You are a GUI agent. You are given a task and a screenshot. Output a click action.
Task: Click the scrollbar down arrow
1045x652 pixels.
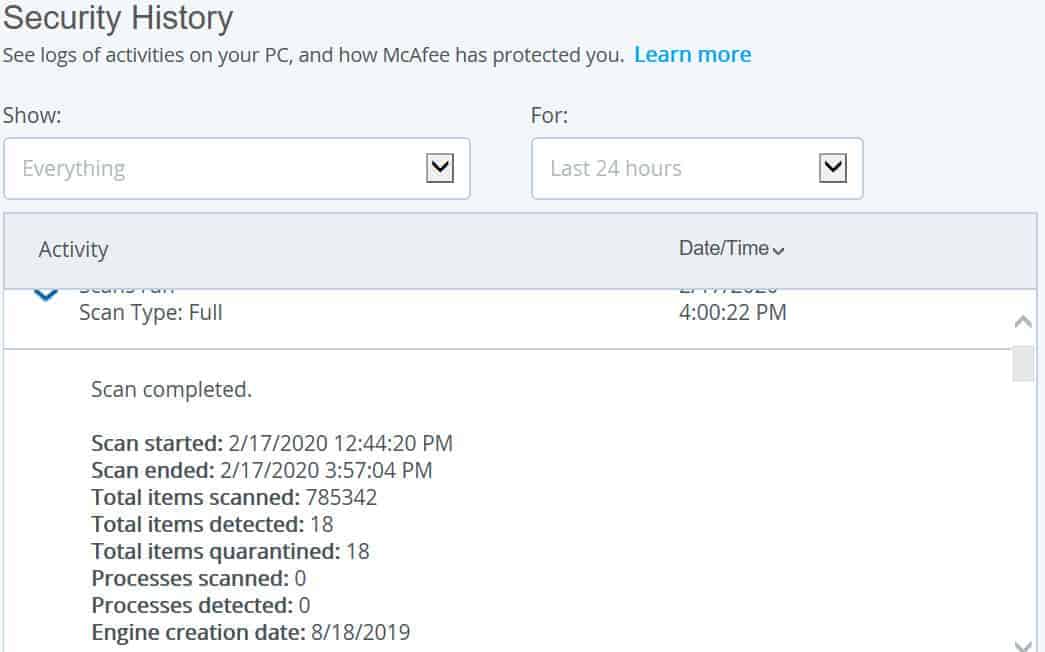click(x=1023, y=645)
